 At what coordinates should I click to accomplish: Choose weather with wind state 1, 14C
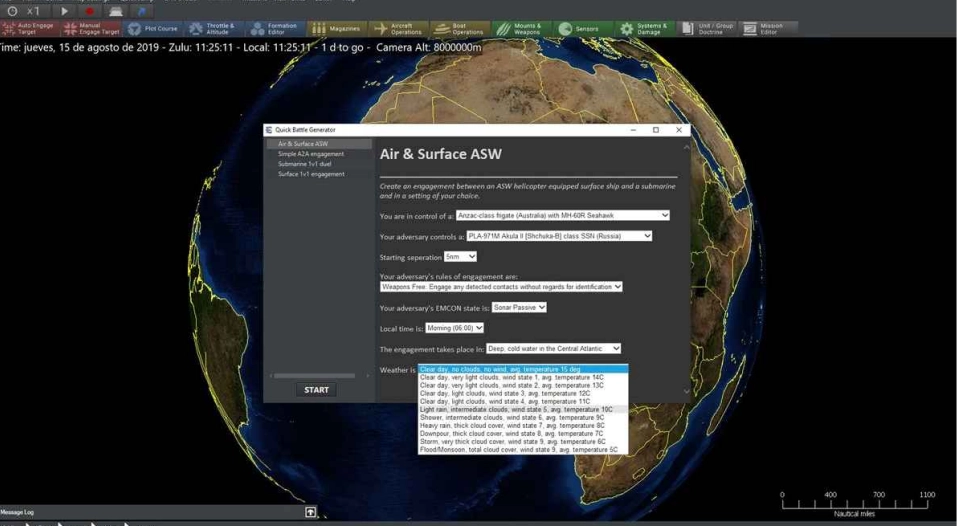[x=523, y=378]
